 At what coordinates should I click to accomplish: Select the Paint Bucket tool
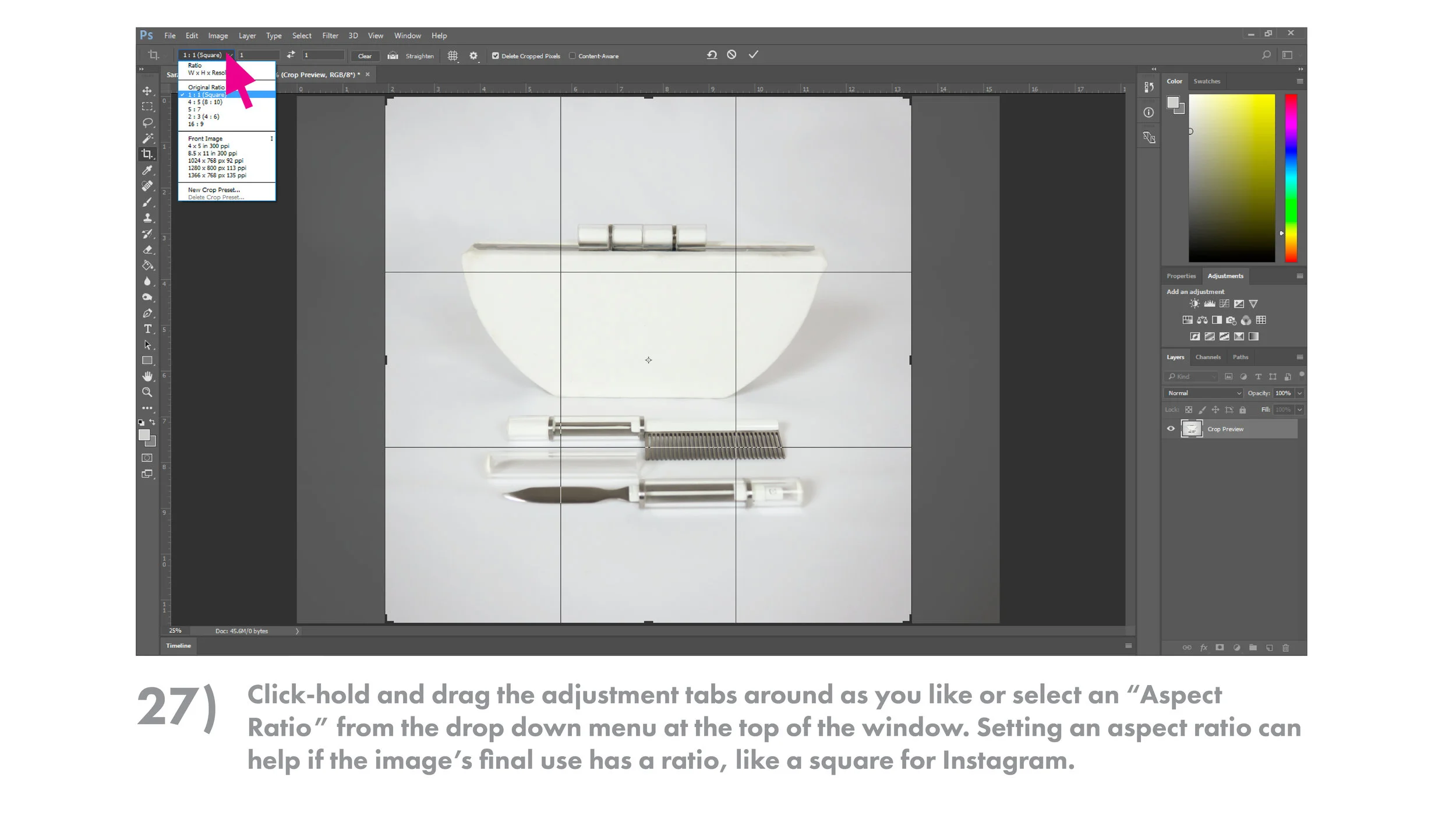pyautogui.click(x=147, y=266)
